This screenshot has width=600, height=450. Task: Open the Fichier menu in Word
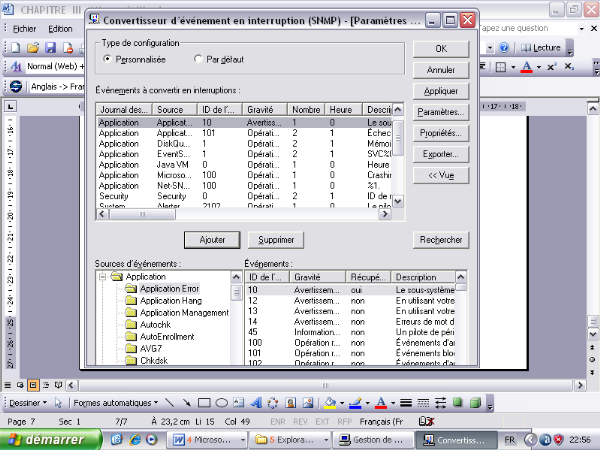[x=25, y=29]
